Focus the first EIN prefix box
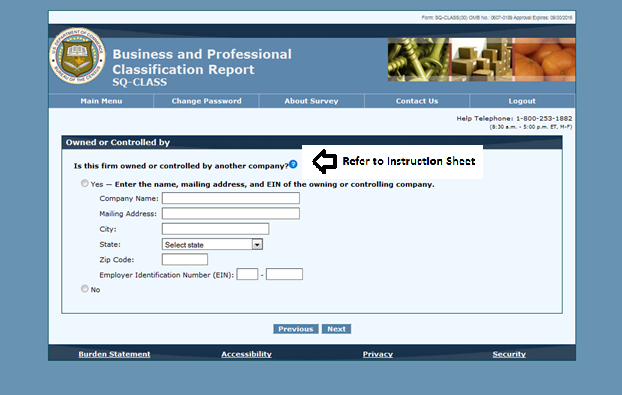This screenshot has height=395, width=622. point(248,274)
